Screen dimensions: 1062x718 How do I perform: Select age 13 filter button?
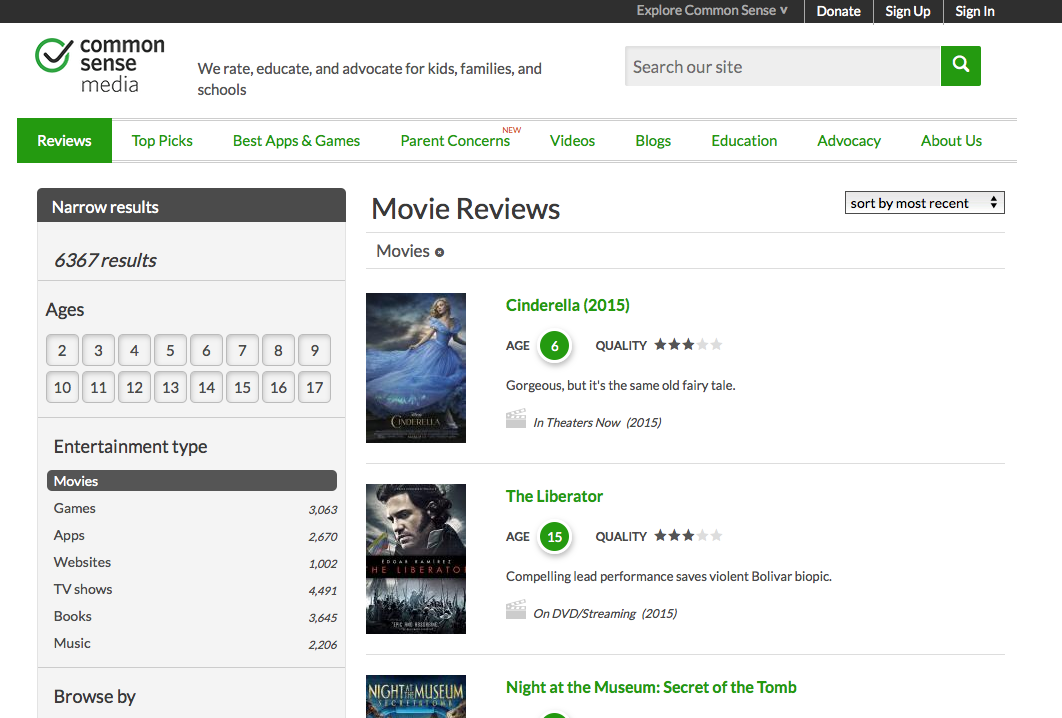tap(170, 387)
